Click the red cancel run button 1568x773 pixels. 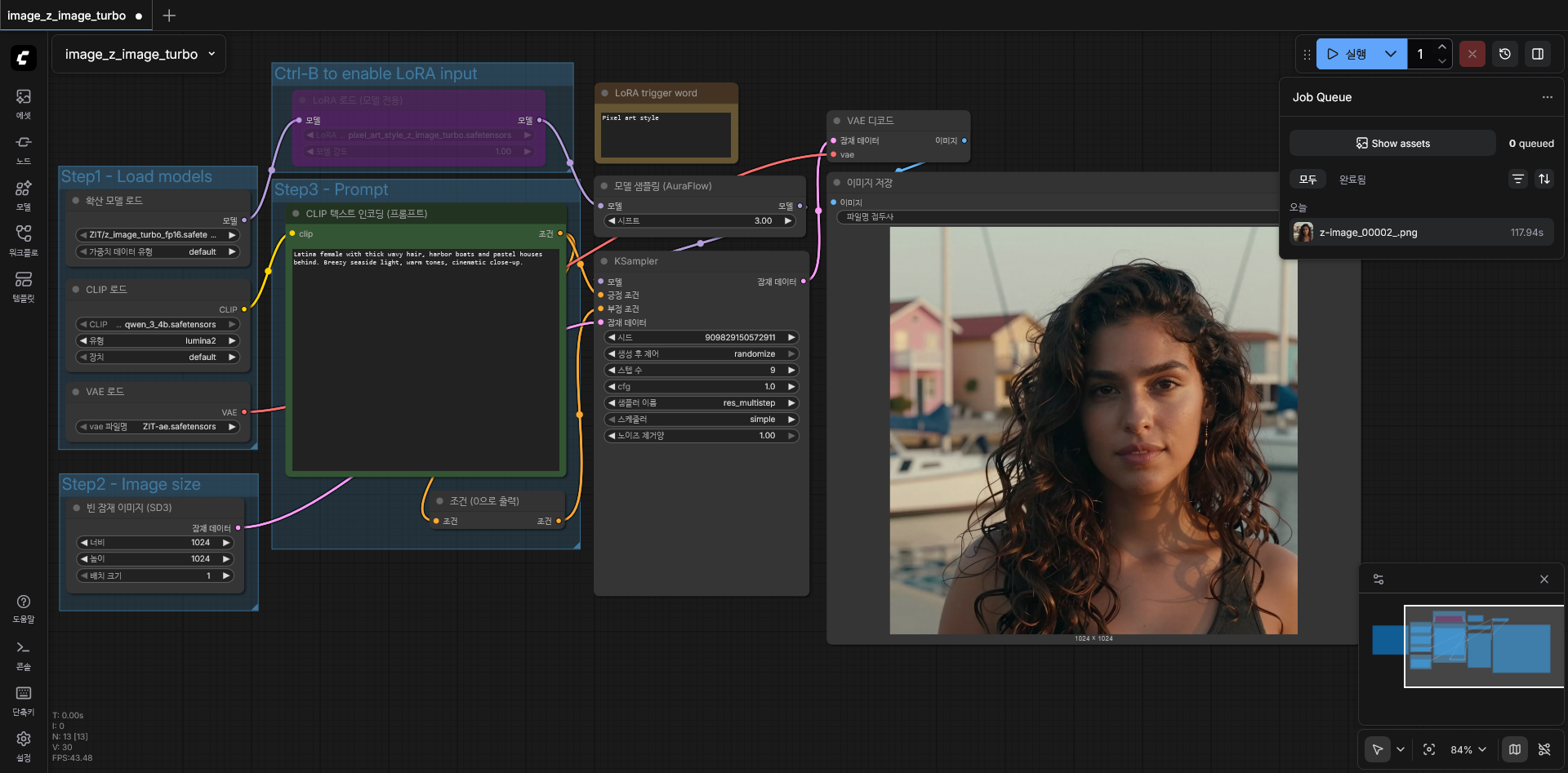click(x=1472, y=54)
